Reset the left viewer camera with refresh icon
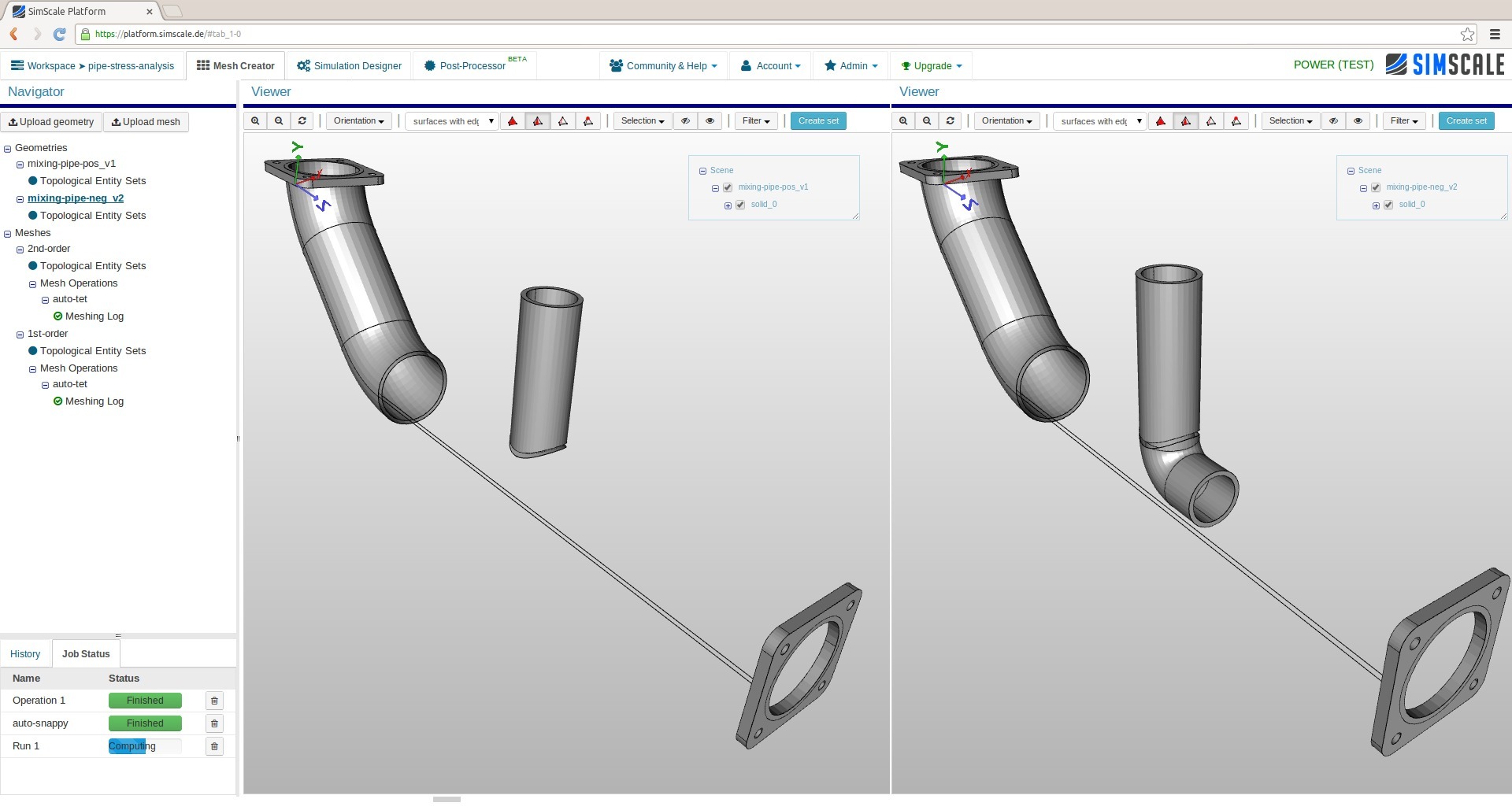The height and width of the screenshot is (810, 1512). (302, 120)
